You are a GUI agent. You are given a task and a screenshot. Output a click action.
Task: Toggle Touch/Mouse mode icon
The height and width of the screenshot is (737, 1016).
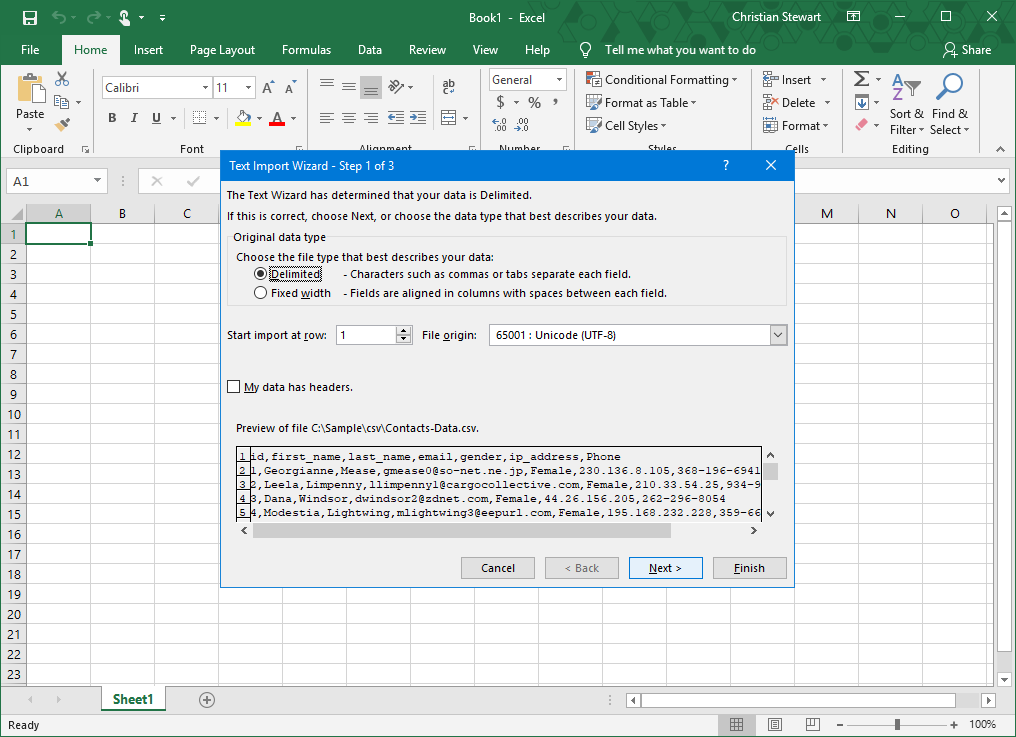pyautogui.click(x=124, y=18)
